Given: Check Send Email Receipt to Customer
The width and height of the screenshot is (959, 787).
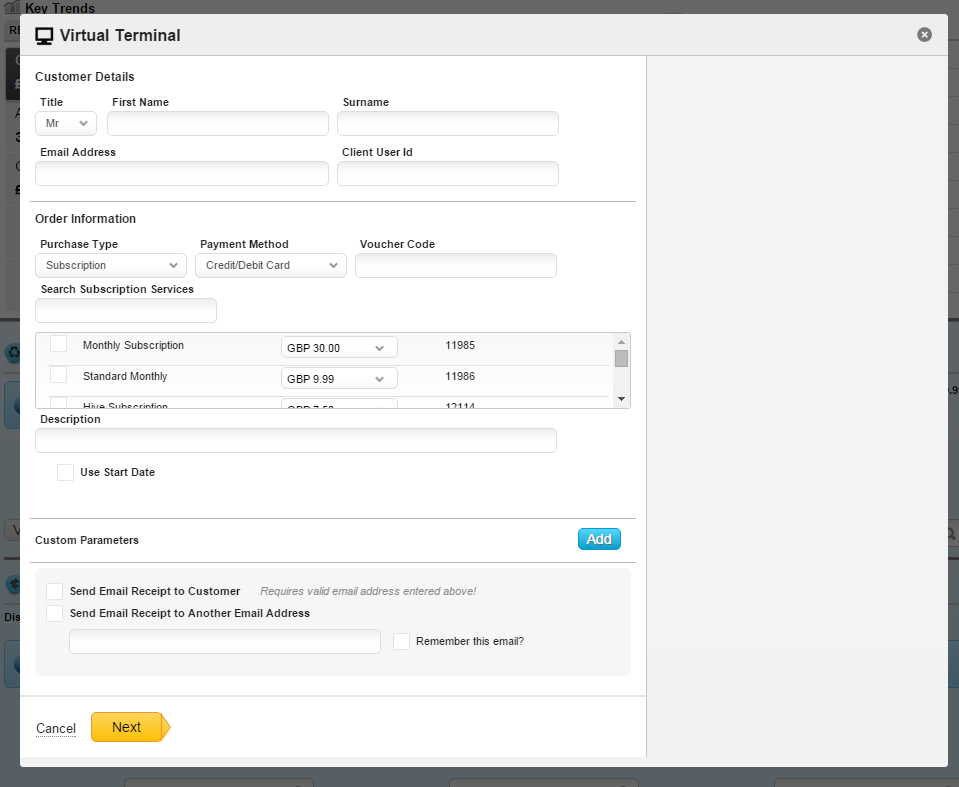Looking at the screenshot, I should point(55,591).
